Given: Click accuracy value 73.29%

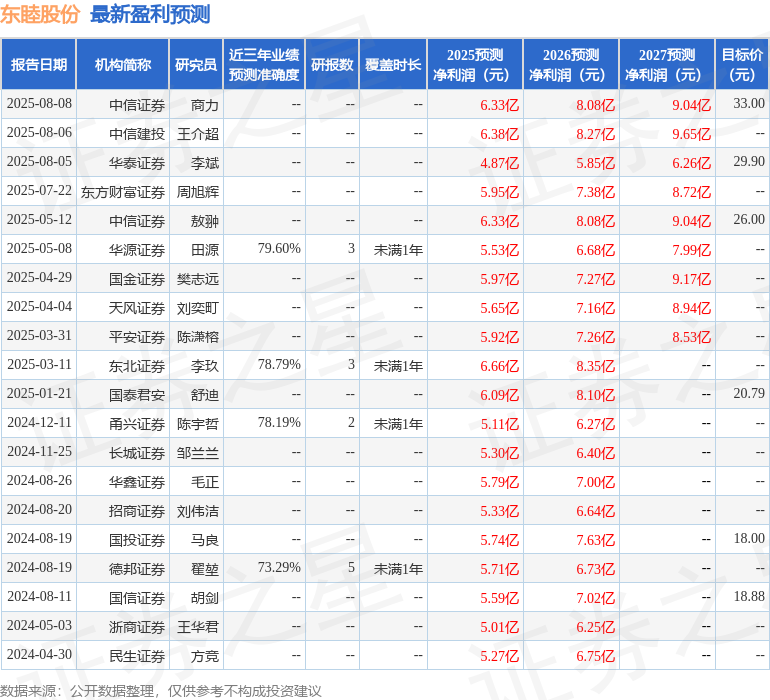Looking at the screenshot, I should pyautogui.click(x=279, y=567).
